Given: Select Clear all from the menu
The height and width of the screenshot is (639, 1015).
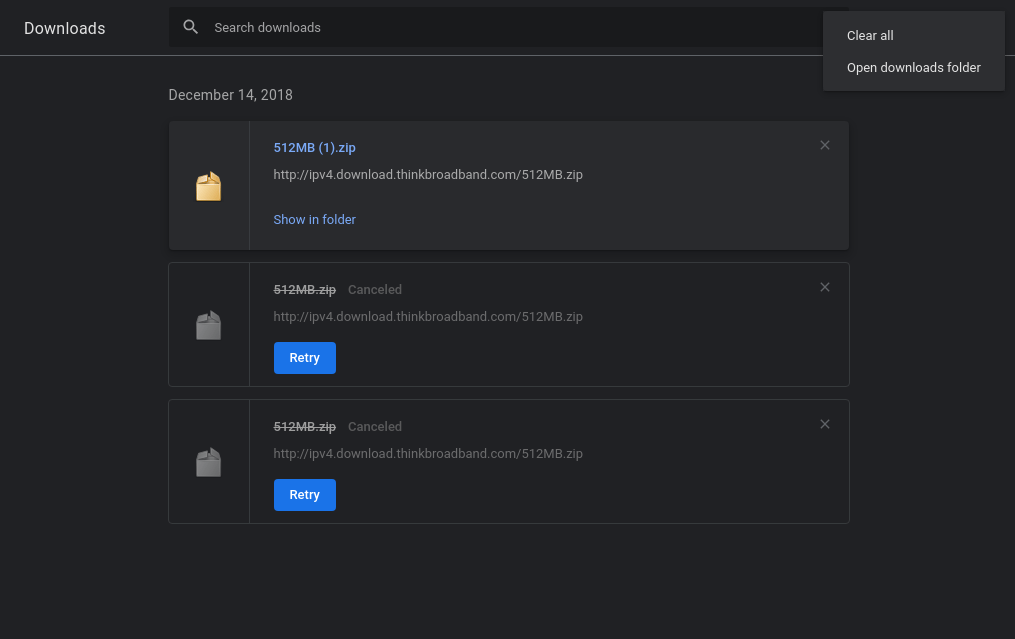Looking at the screenshot, I should [x=870, y=36].
